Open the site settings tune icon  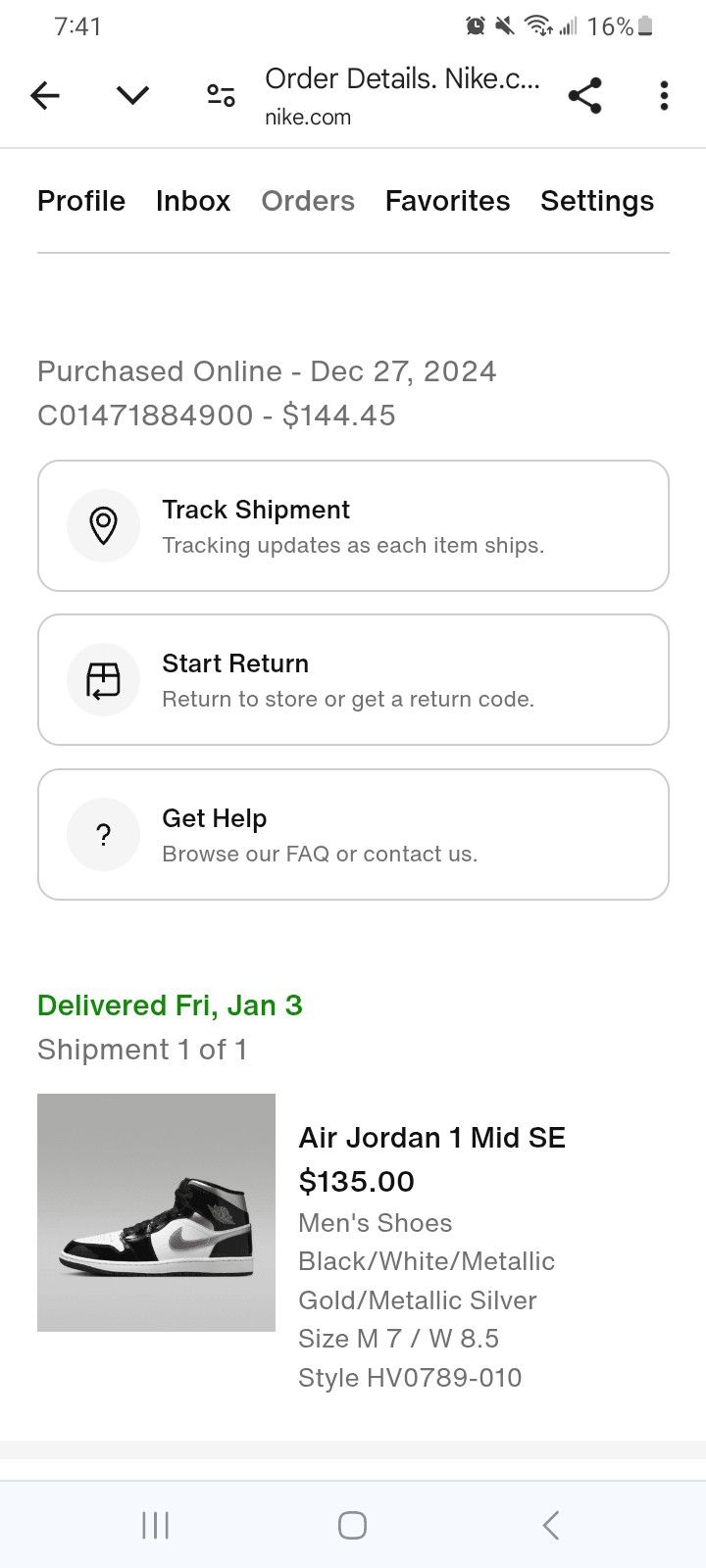[221, 95]
